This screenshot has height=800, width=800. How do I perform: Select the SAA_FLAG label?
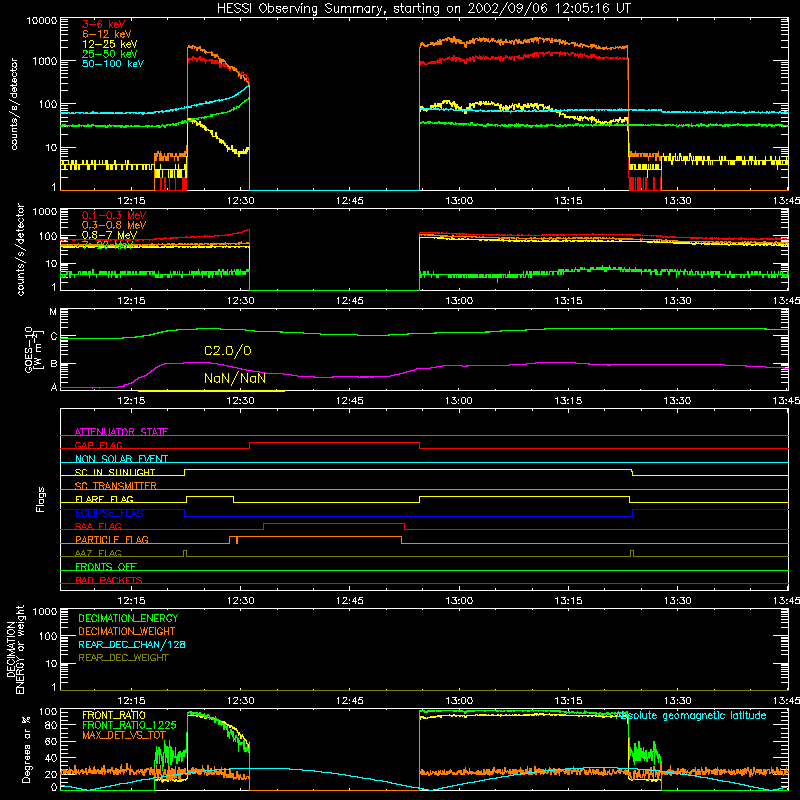click(x=98, y=526)
